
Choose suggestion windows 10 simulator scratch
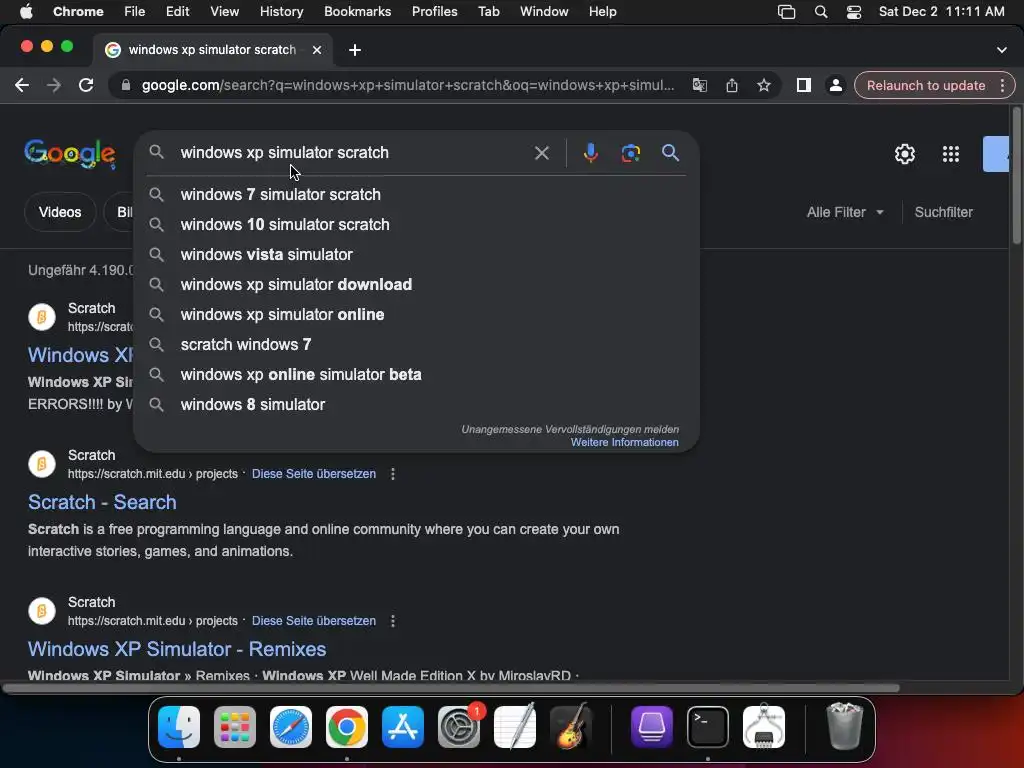click(x=416, y=225)
